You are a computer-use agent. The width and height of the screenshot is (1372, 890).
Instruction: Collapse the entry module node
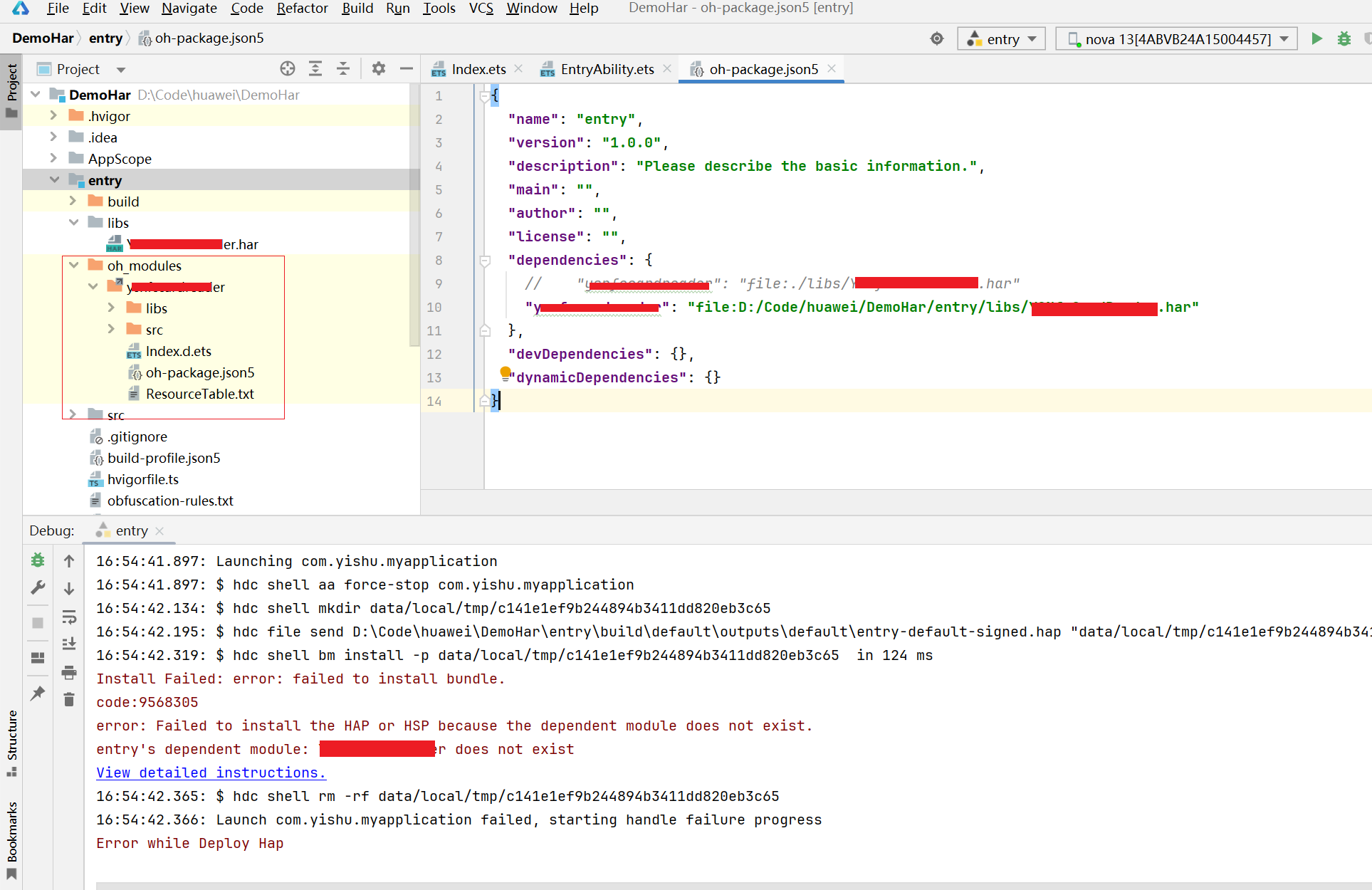coord(54,179)
